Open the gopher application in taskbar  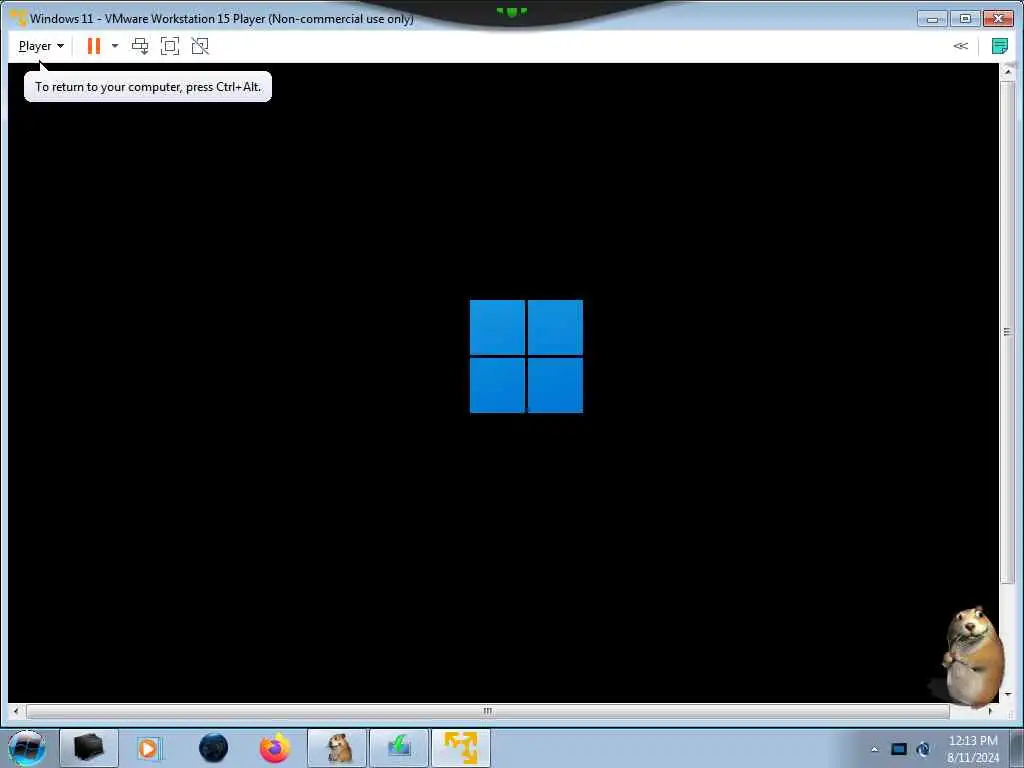(x=338, y=748)
